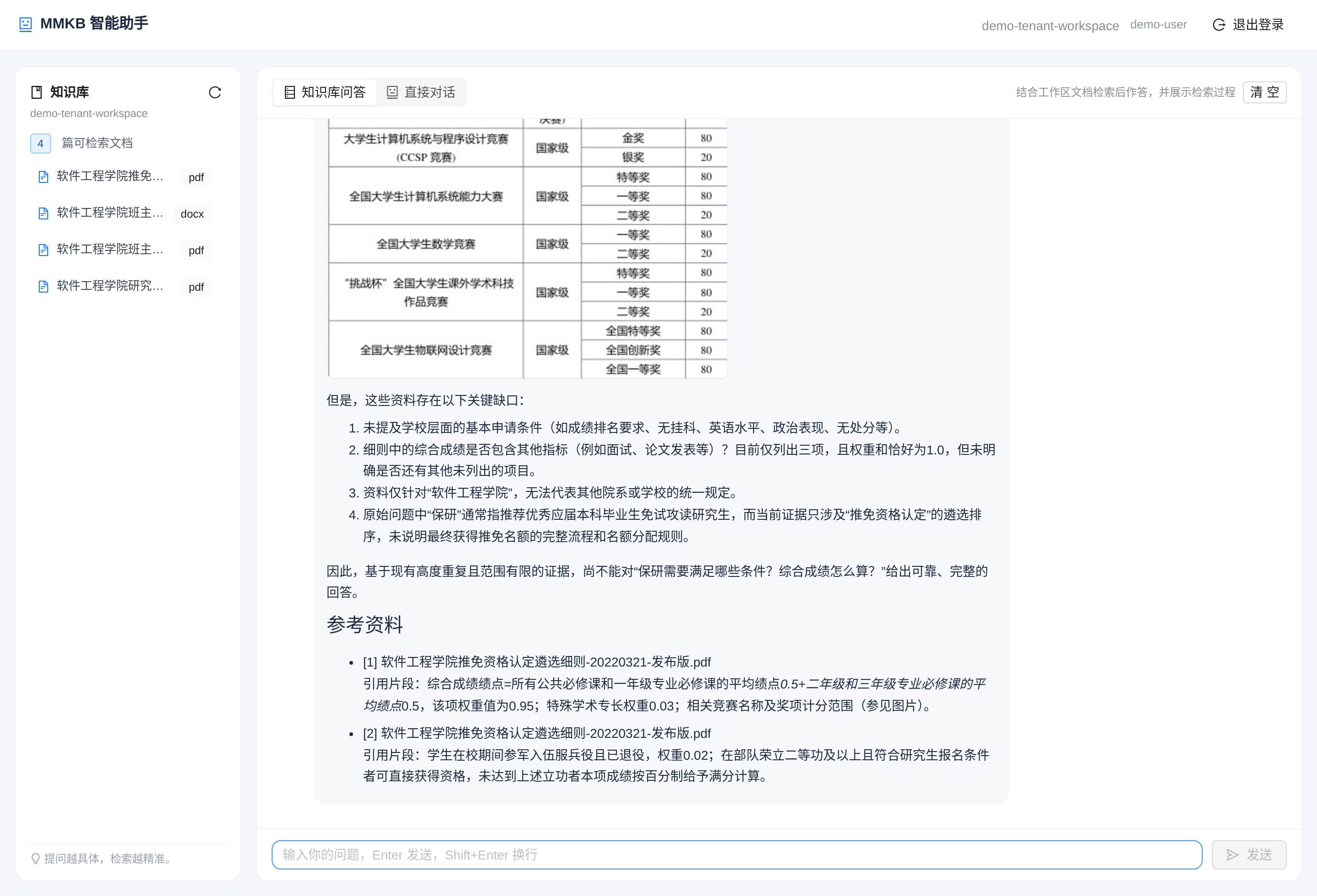This screenshot has height=896, width=1317.
Task: Click the logout arrow icon
Action: click(1219, 25)
